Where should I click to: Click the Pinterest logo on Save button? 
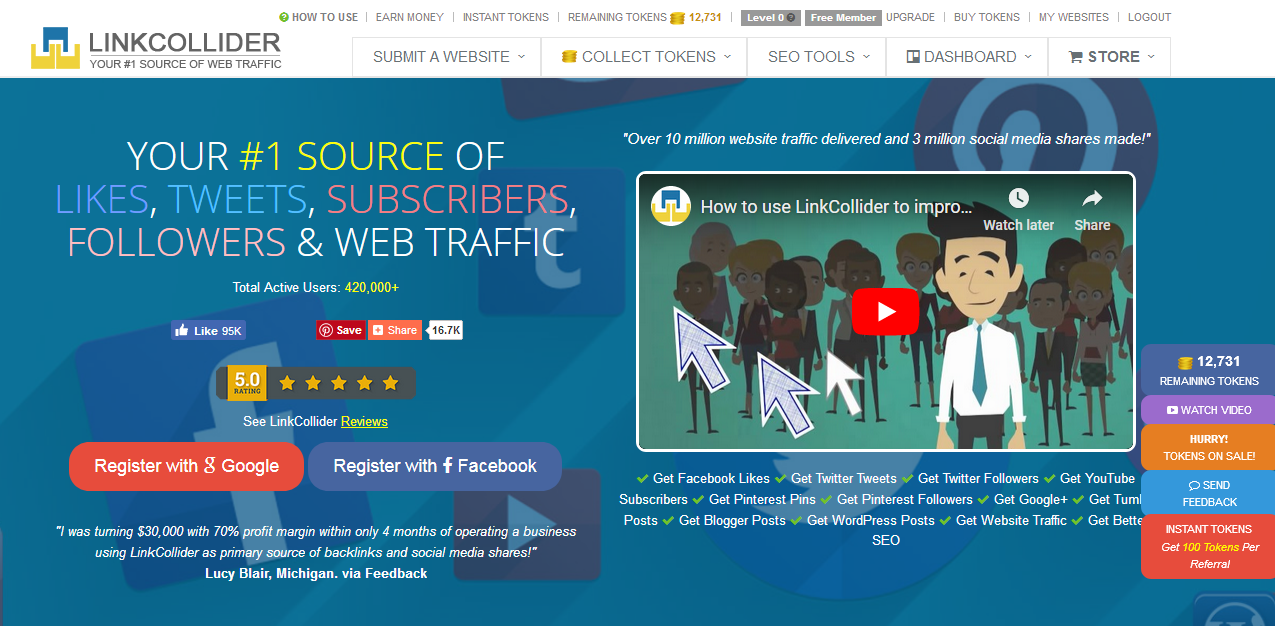point(326,330)
